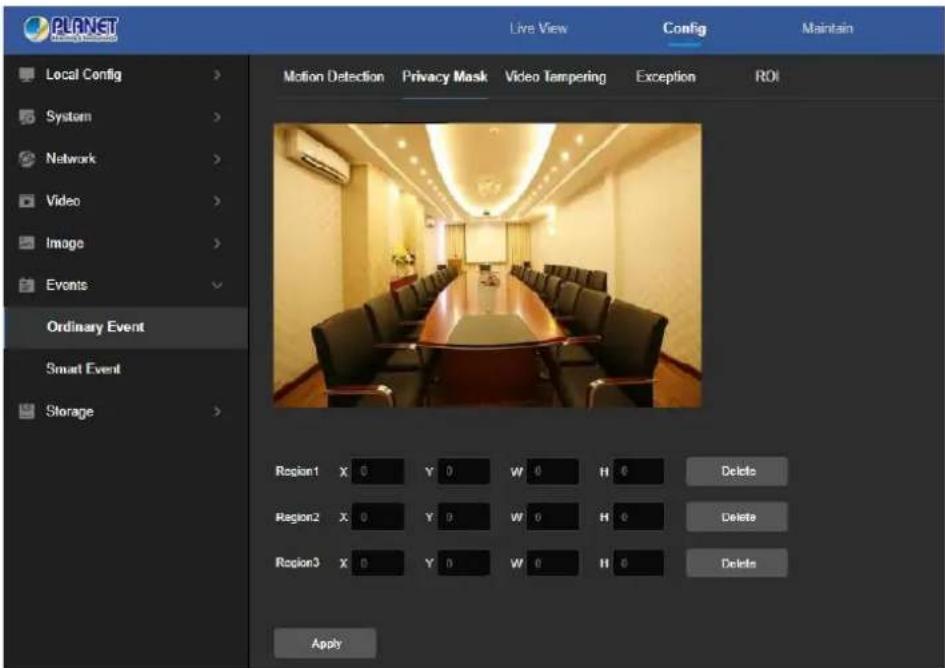Open the System menu item

point(126,117)
